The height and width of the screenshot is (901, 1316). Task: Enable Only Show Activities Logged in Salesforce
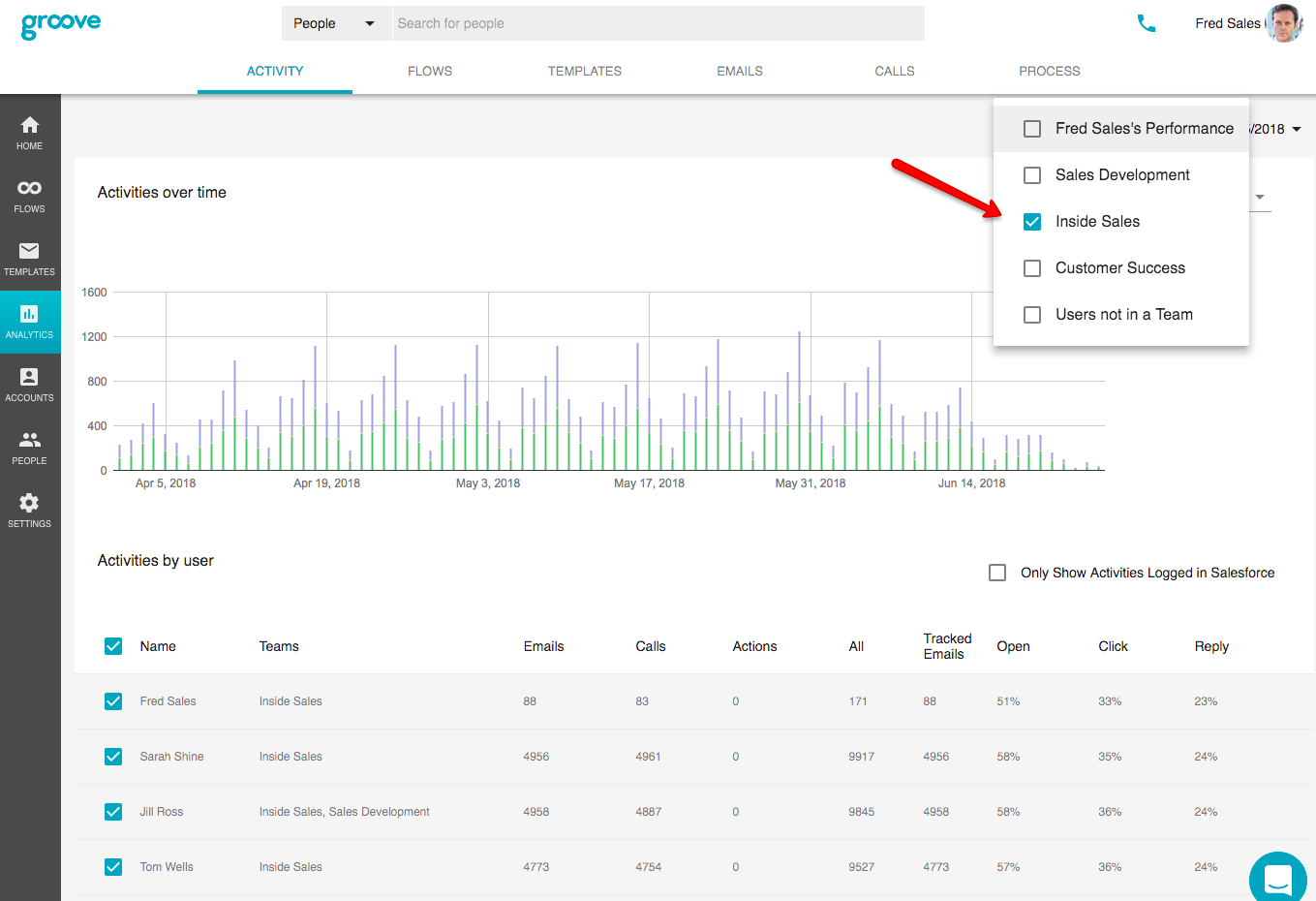pos(997,573)
